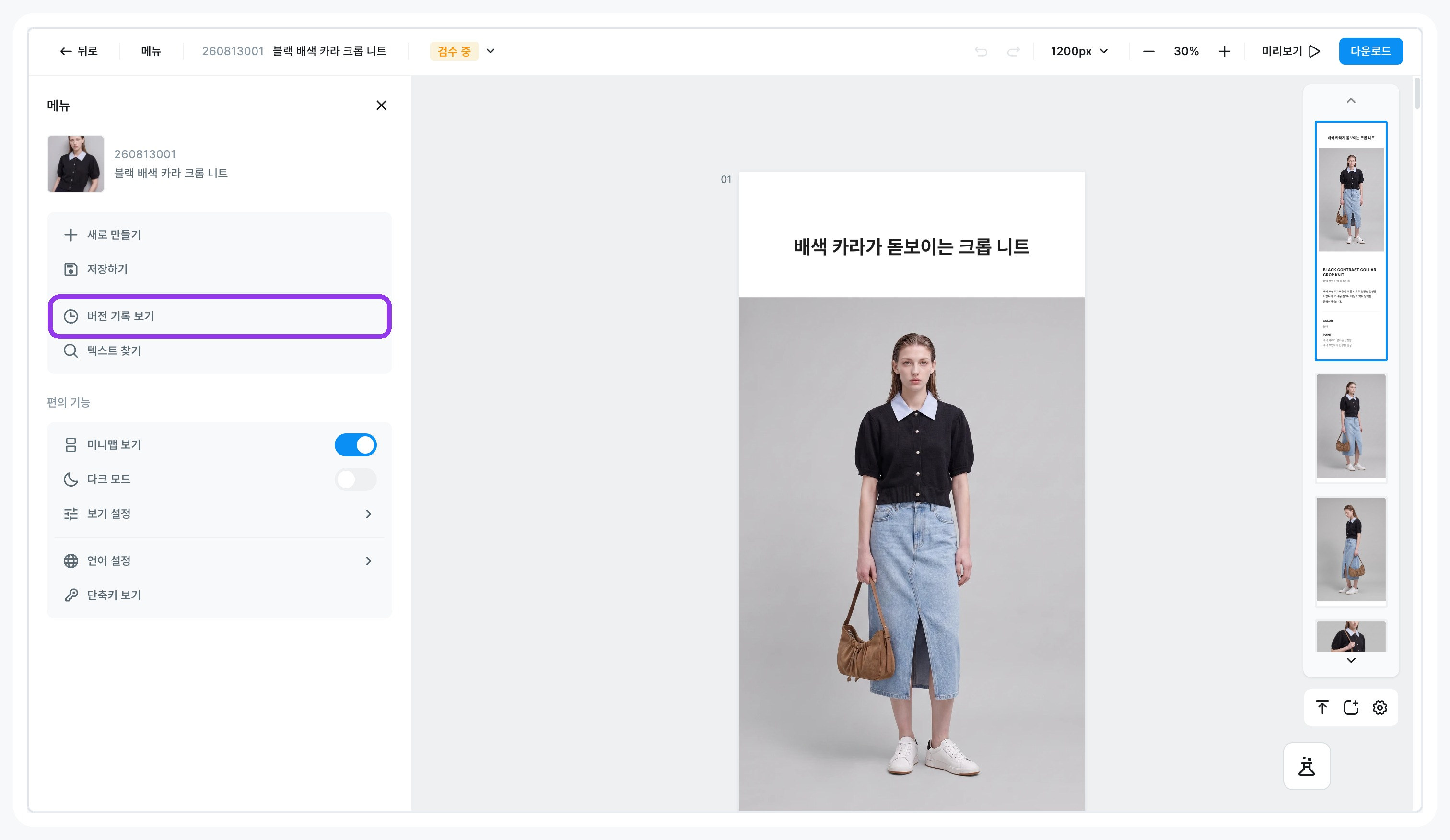This screenshot has height=840, width=1450.
Task: Close the 메뉴 side panel
Action: tap(381, 105)
